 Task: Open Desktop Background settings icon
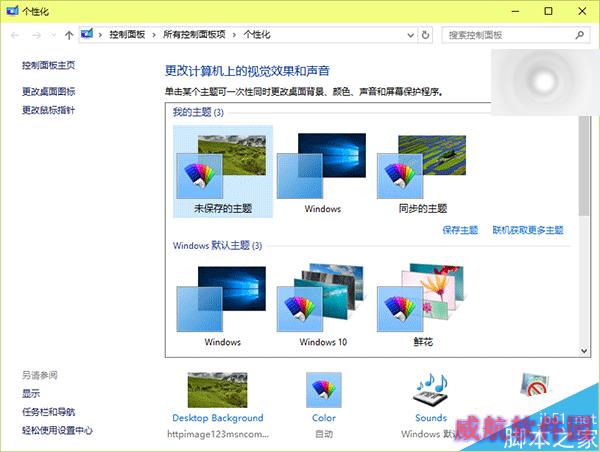217,390
